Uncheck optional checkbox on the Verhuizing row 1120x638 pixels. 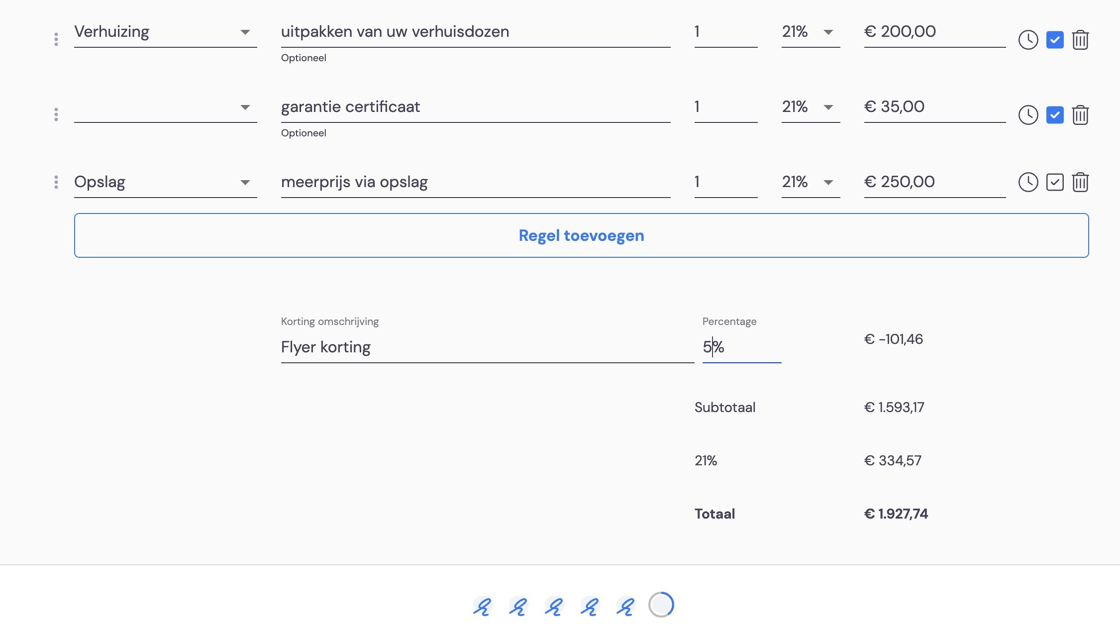tap(1054, 40)
